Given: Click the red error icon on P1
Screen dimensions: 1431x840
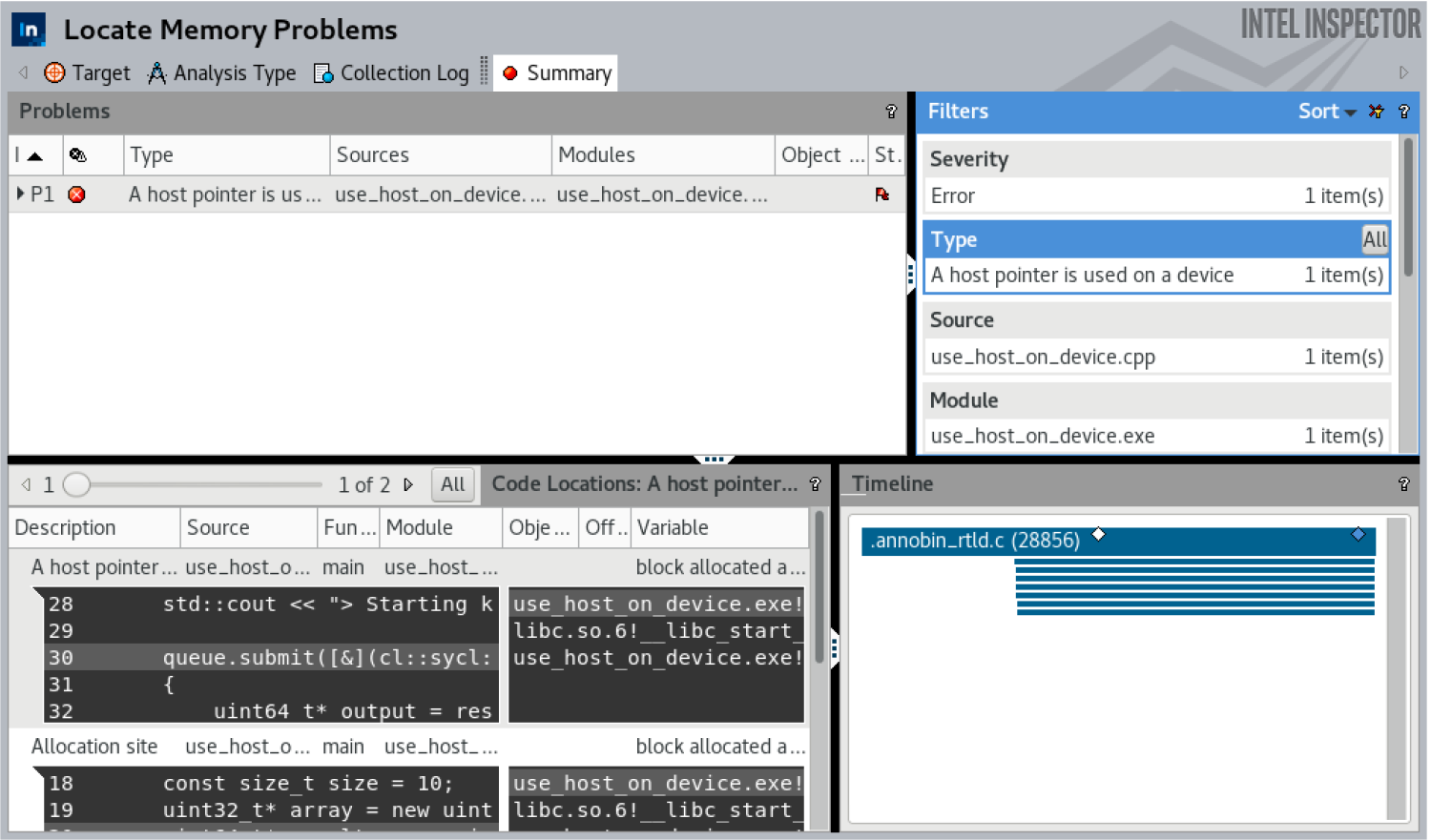Looking at the screenshot, I should (x=77, y=195).
